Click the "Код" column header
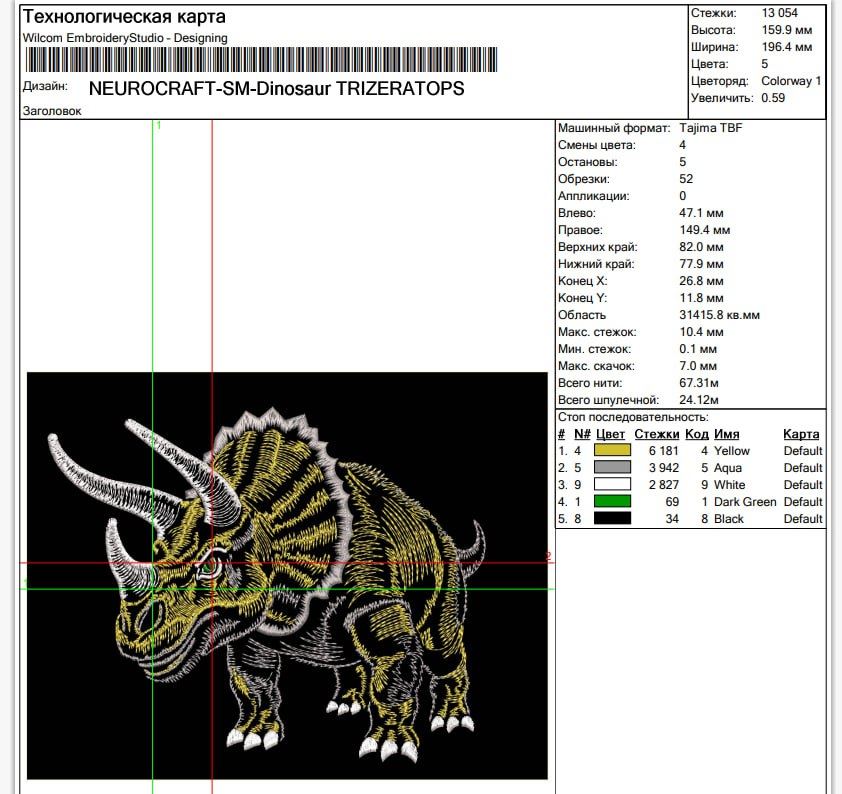Image resolution: width=842 pixels, height=794 pixels. [x=696, y=434]
